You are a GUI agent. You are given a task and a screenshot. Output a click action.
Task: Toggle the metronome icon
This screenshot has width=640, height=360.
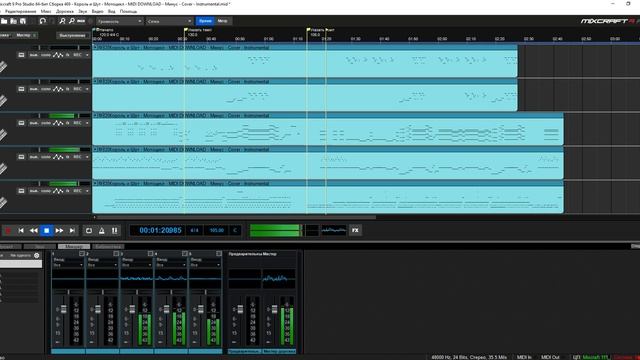click(102, 231)
